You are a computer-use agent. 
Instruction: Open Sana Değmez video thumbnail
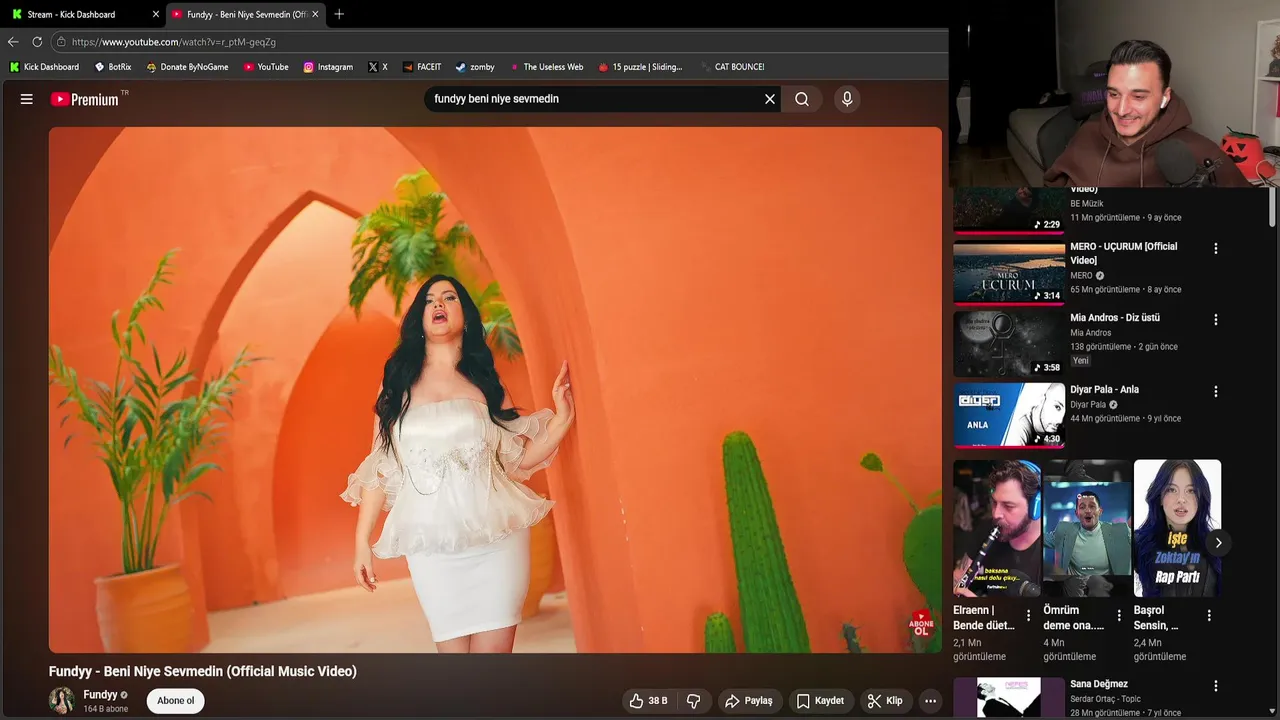(1009, 698)
